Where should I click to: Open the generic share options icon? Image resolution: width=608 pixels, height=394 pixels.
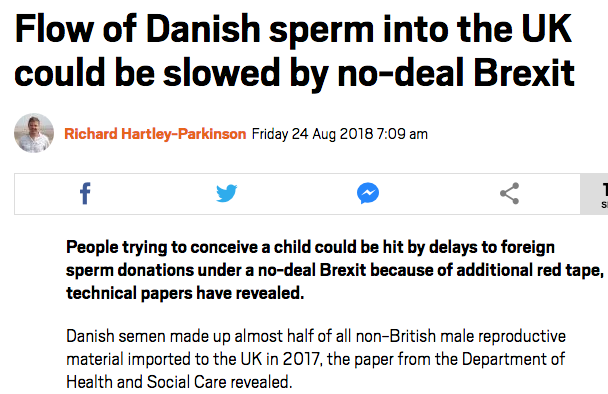tap(510, 193)
